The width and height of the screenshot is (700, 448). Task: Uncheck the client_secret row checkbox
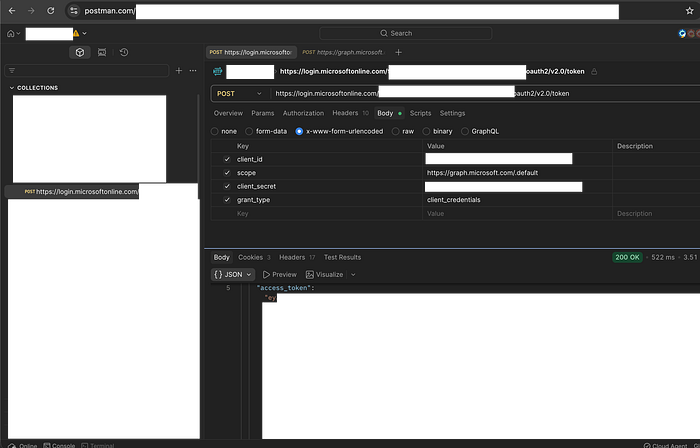pyautogui.click(x=227, y=186)
